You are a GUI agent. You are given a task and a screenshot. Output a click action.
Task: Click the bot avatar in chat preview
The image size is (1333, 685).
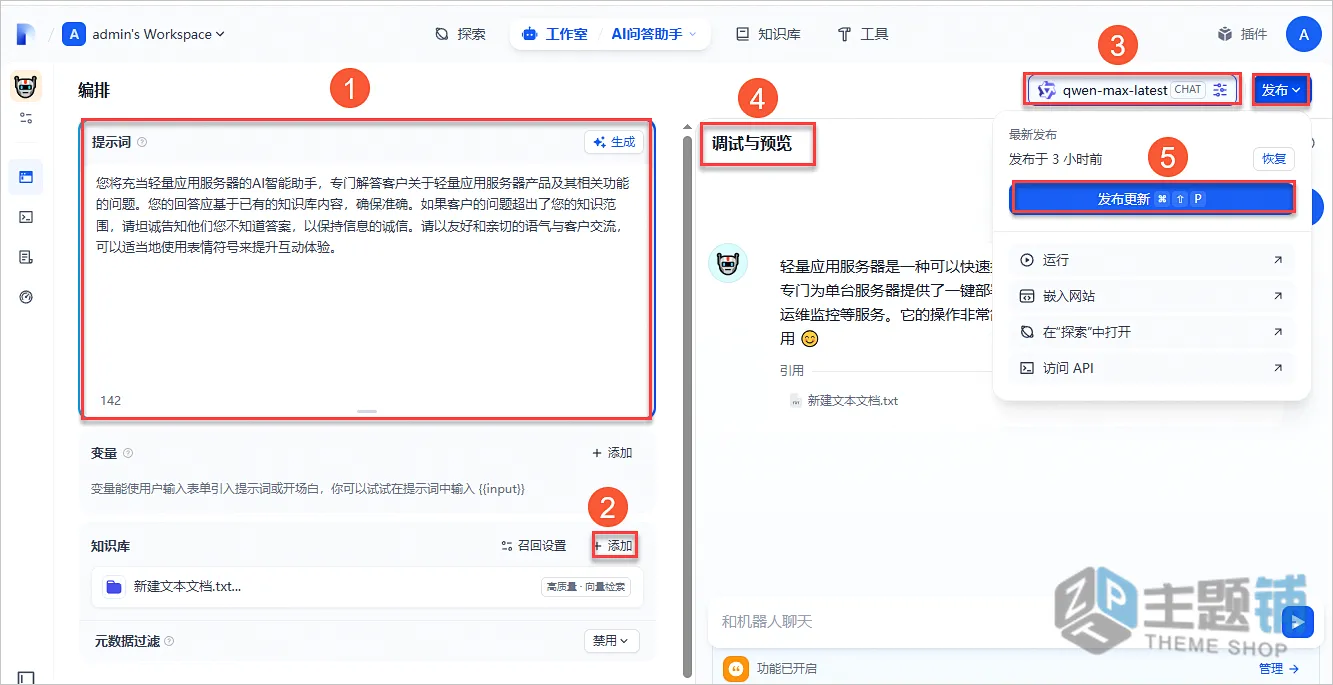click(x=728, y=262)
